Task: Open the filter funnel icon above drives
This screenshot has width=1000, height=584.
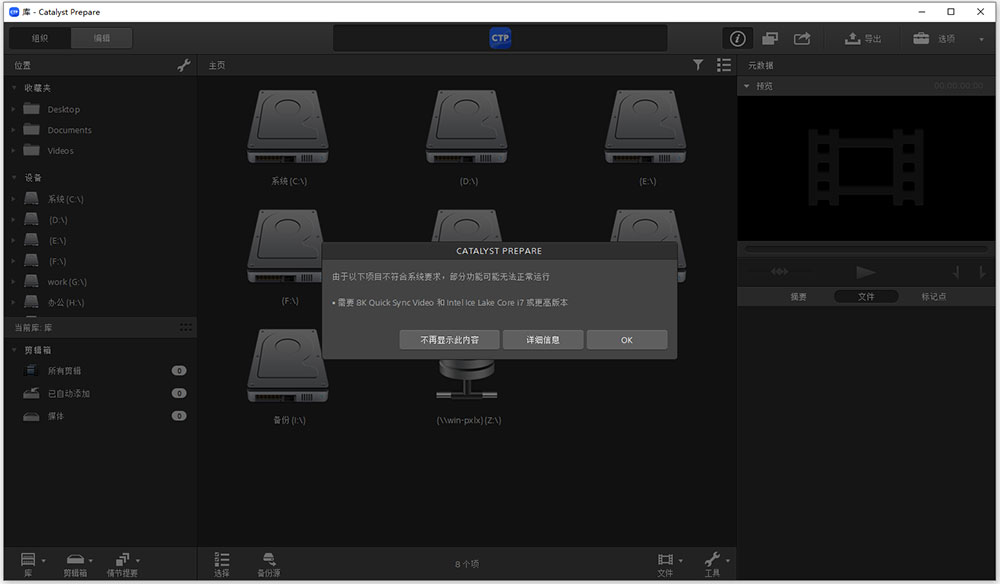Action: 698,65
